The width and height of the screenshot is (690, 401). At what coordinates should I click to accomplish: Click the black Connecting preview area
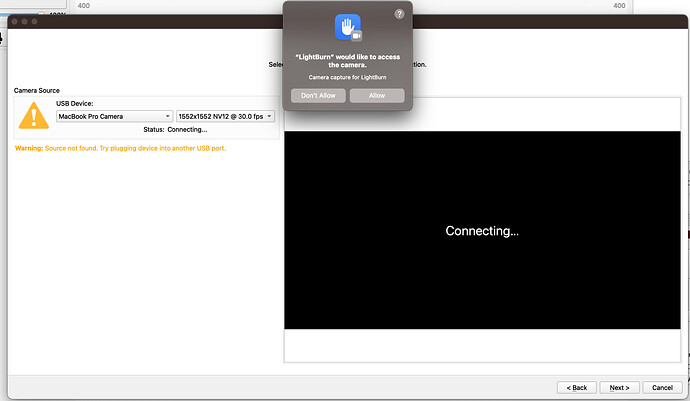[482, 230]
